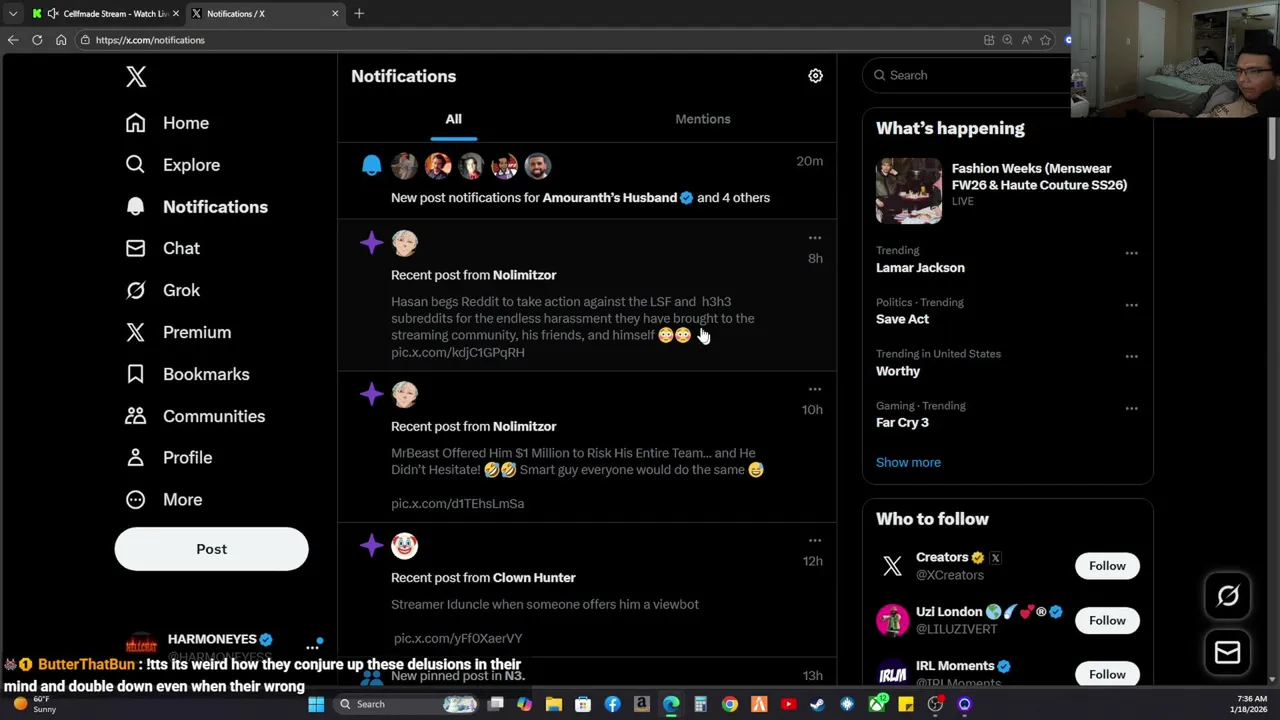Open more options for Lamar Jackson trend

(x=1131, y=253)
